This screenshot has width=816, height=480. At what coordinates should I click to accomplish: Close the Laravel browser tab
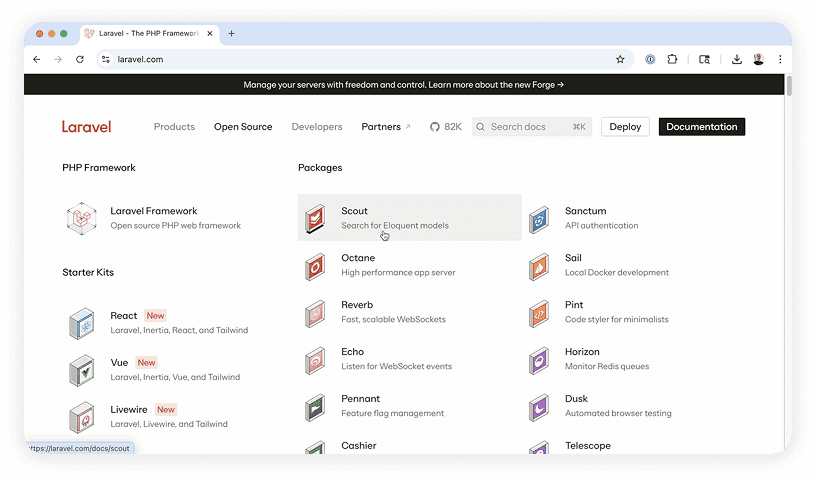(x=210, y=33)
